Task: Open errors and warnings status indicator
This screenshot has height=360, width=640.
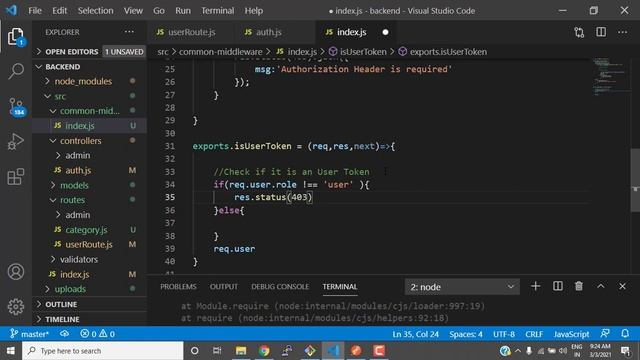Action: 98,334
